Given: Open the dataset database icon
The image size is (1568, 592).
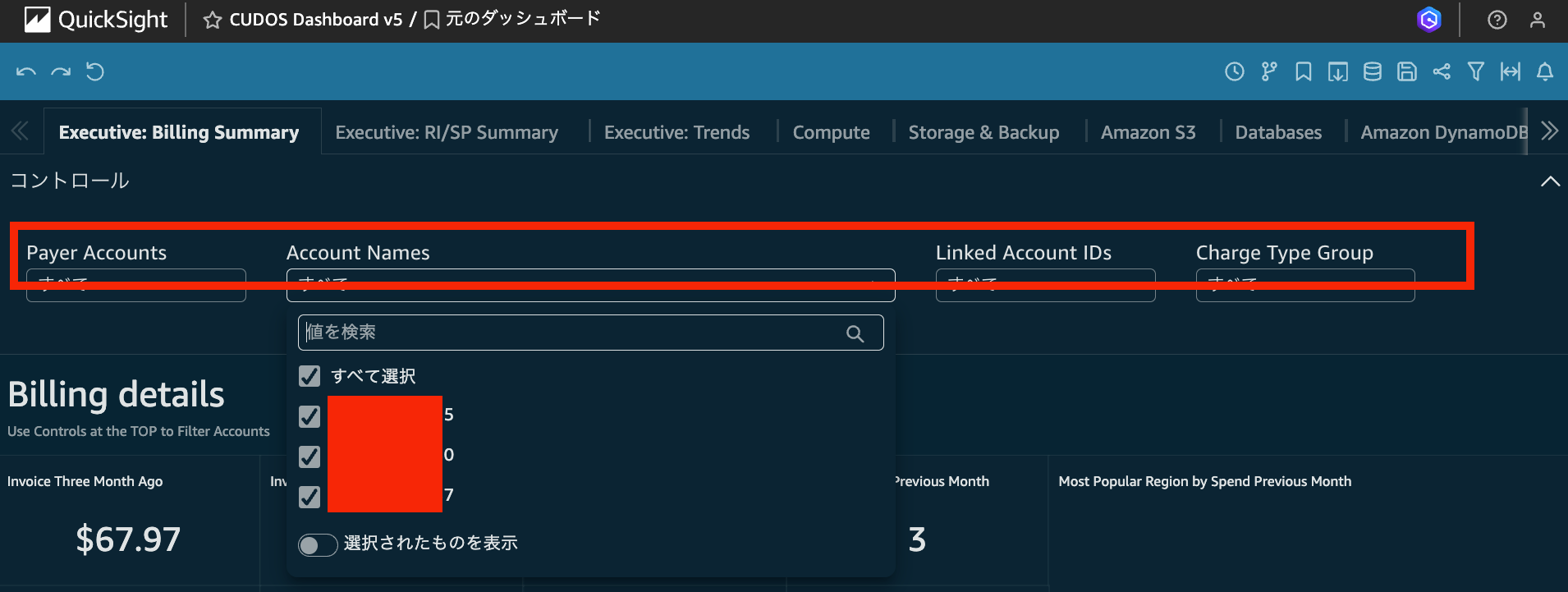Looking at the screenshot, I should click(1373, 72).
